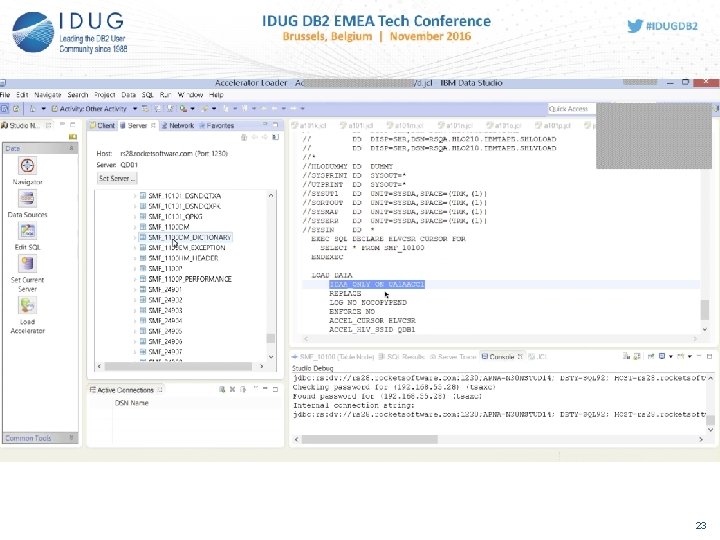720x540 pixels.
Task: Click the Quick Access search field
Action: pos(571,109)
